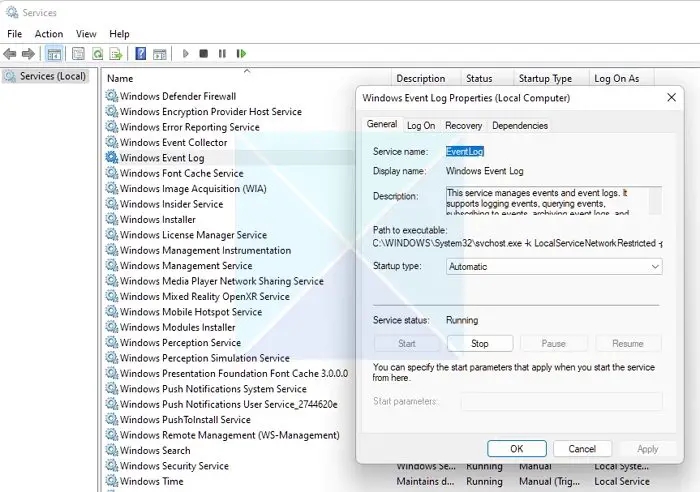The width and height of the screenshot is (700, 492).
Task: Click the gear icon beside Windows Installer
Action: pyautogui.click(x=112, y=219)
